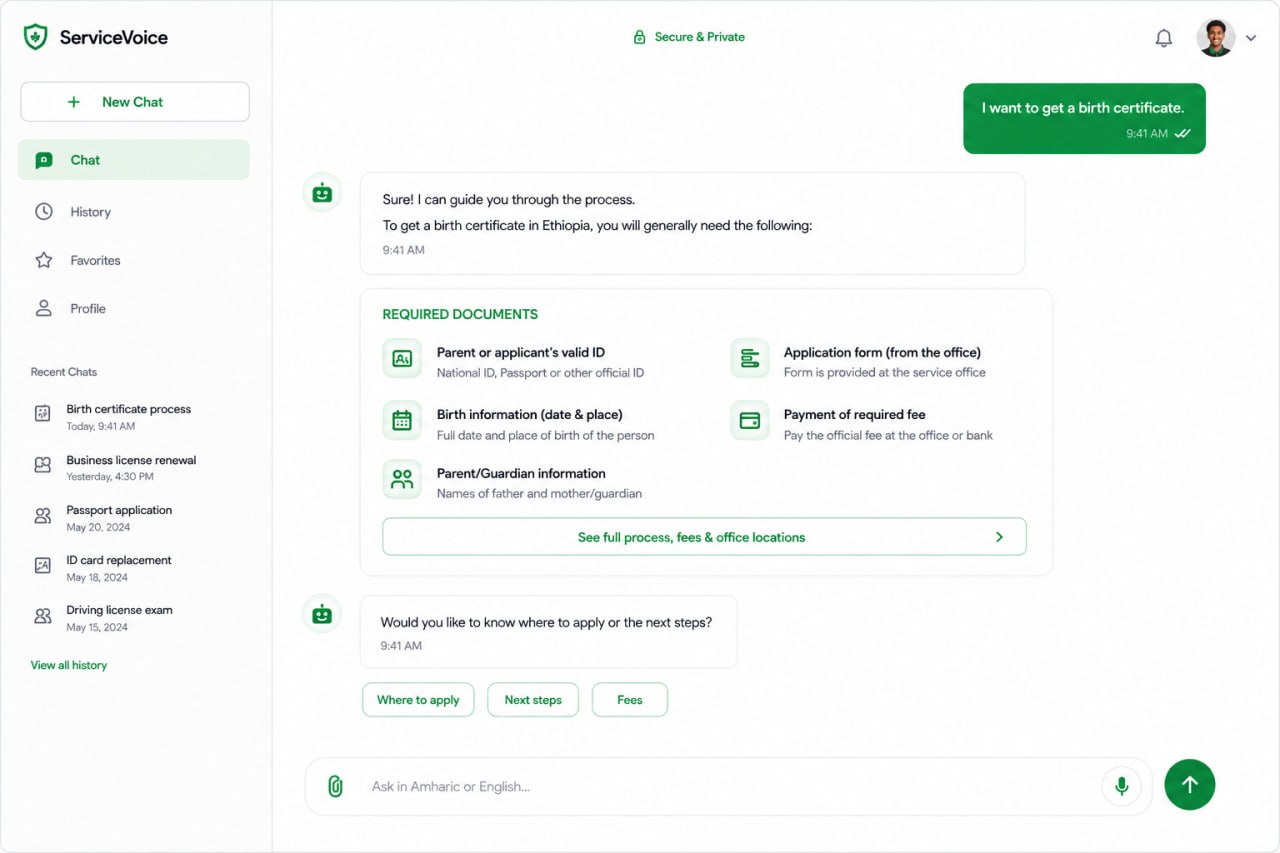
Task: Expand the account dropdown chevron
Action: [x=1251, y=39]
